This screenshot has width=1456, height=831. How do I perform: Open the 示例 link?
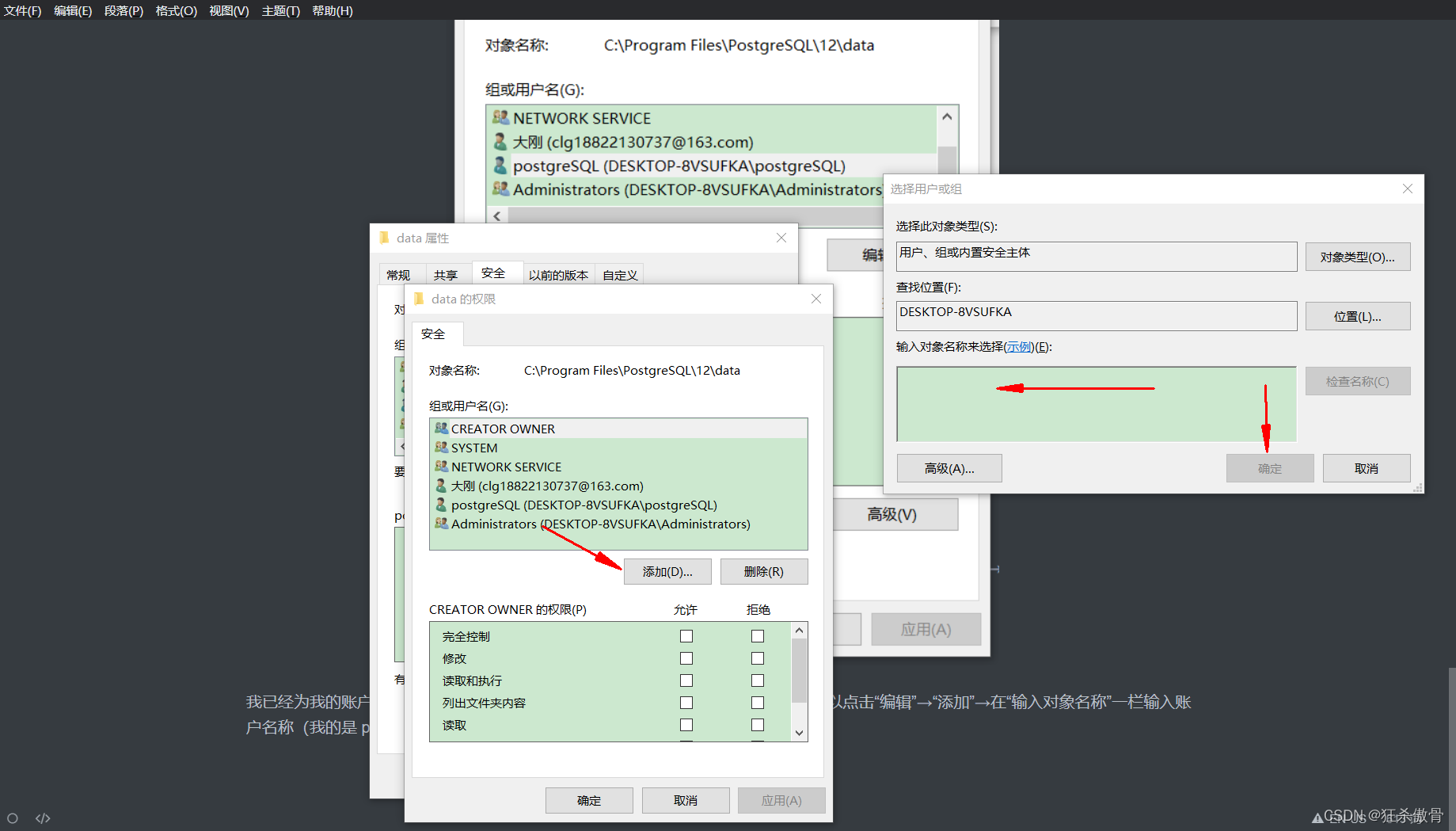click(x=1019, y=346)
